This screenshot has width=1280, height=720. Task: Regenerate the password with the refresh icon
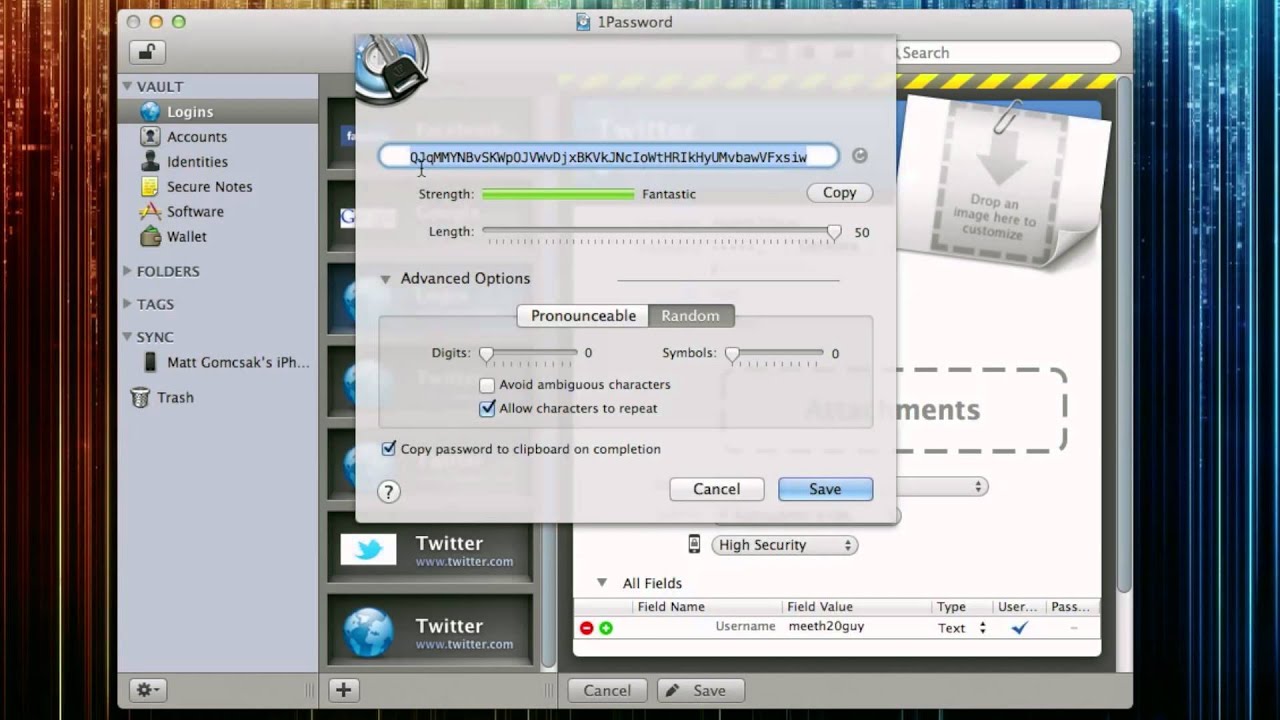pos(859,155)
